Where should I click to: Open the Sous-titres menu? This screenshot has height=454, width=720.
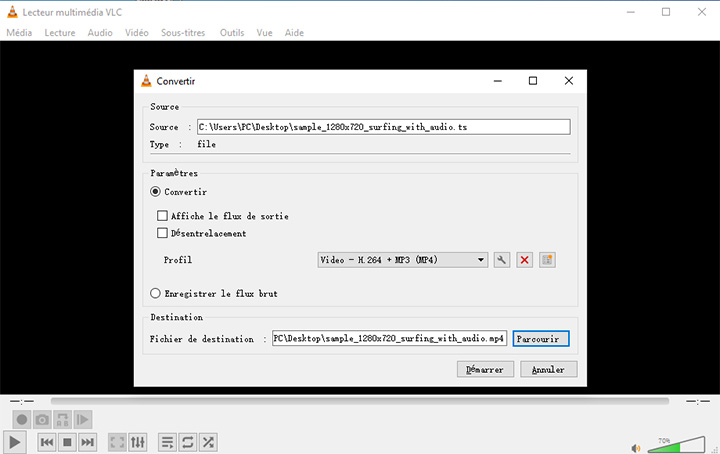coord(183,33)
